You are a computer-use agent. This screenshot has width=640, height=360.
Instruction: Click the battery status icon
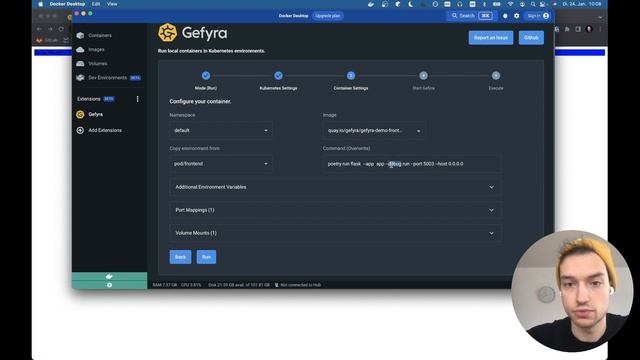[x=497, y=4]
